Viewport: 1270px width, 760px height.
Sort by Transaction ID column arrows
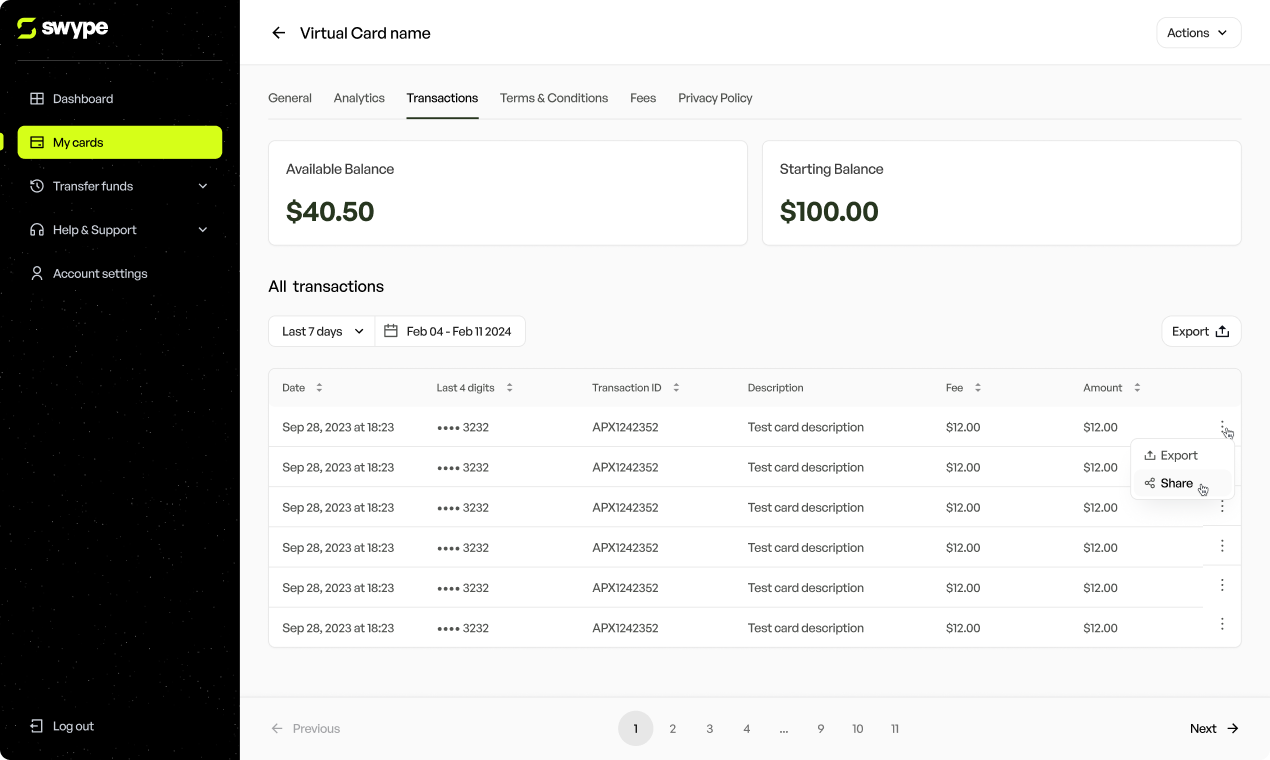pos(676,387)
